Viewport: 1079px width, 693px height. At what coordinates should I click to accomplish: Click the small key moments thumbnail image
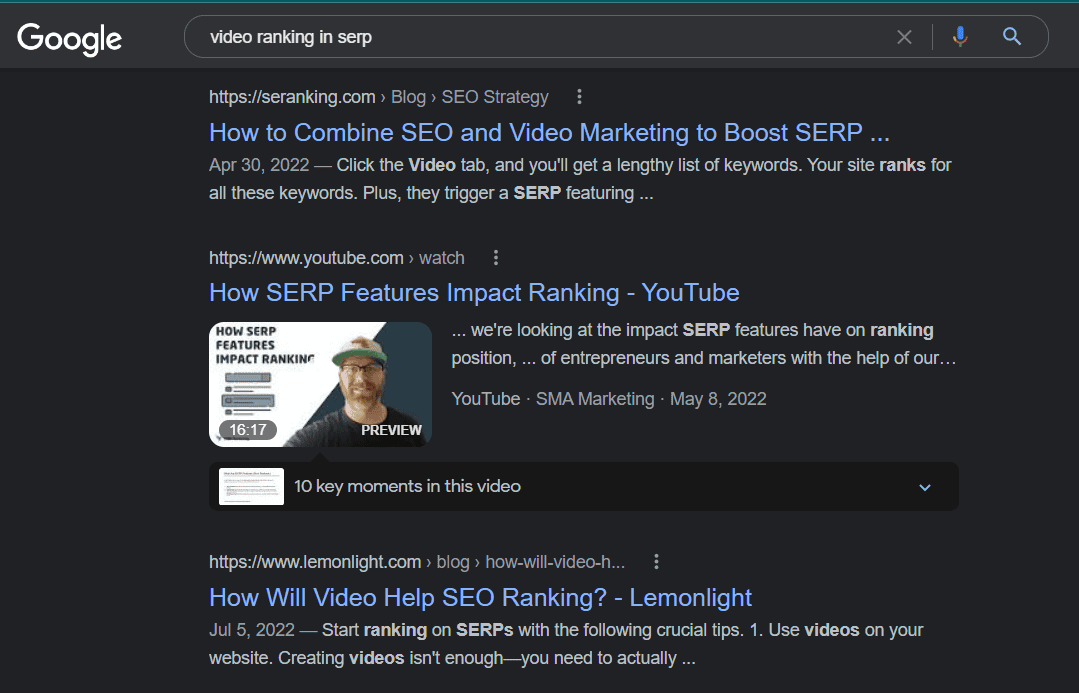pyautogui.click(x=251, y=487)
